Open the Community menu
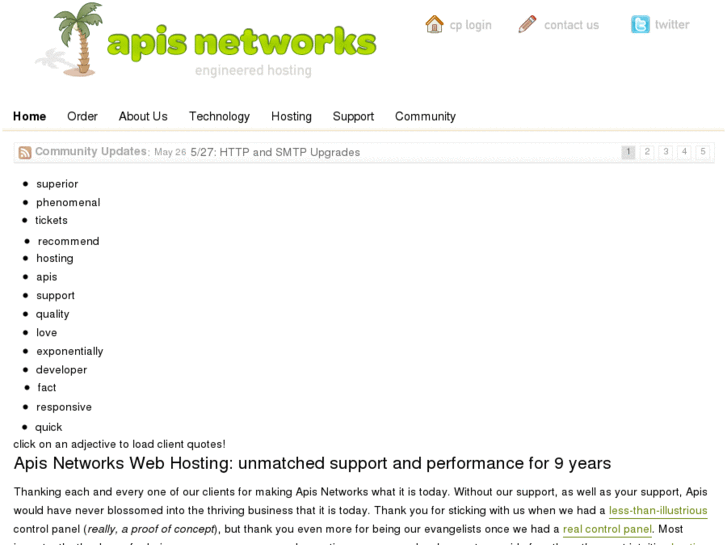The image size is (727, 545). point(425,116)
